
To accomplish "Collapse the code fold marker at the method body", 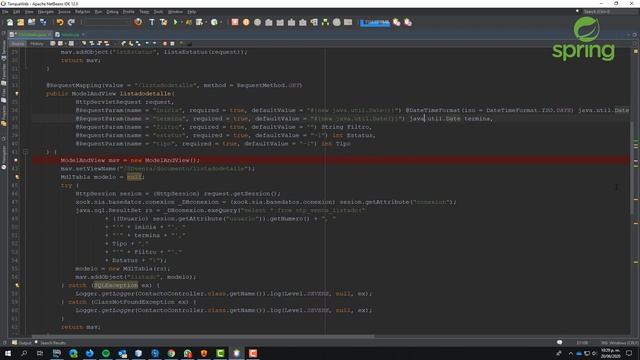I will (x=26, y=152).
